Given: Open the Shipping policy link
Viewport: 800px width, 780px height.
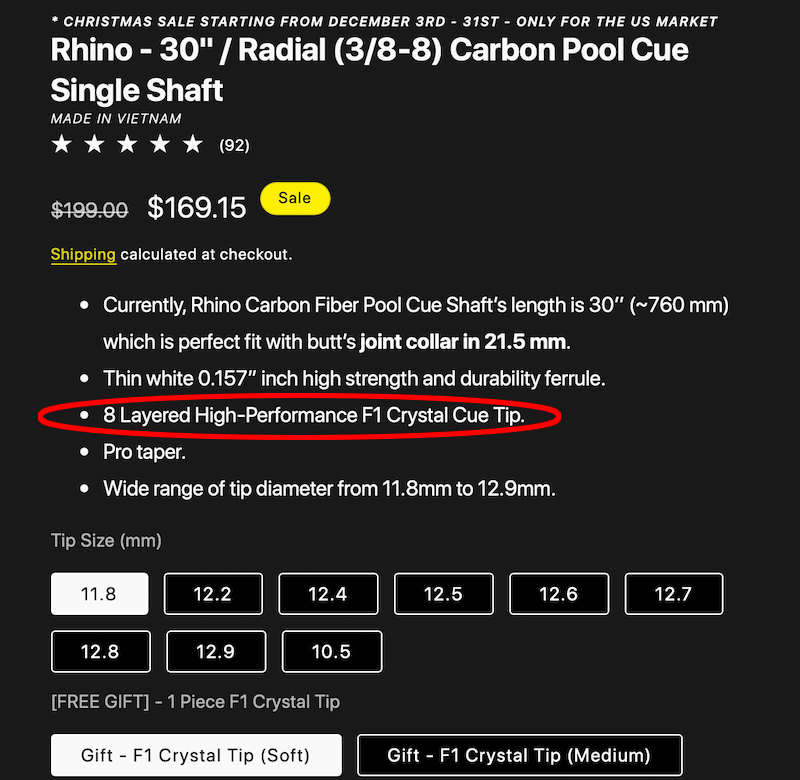Looking at the screenshot, I should (x=83, y=255).
